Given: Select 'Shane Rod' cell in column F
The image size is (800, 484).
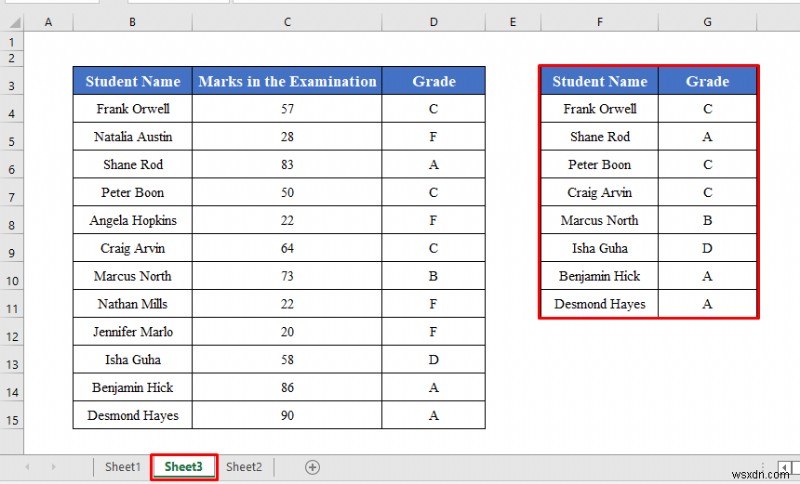Looking at the screenshot, I should [x=599, y=136].
